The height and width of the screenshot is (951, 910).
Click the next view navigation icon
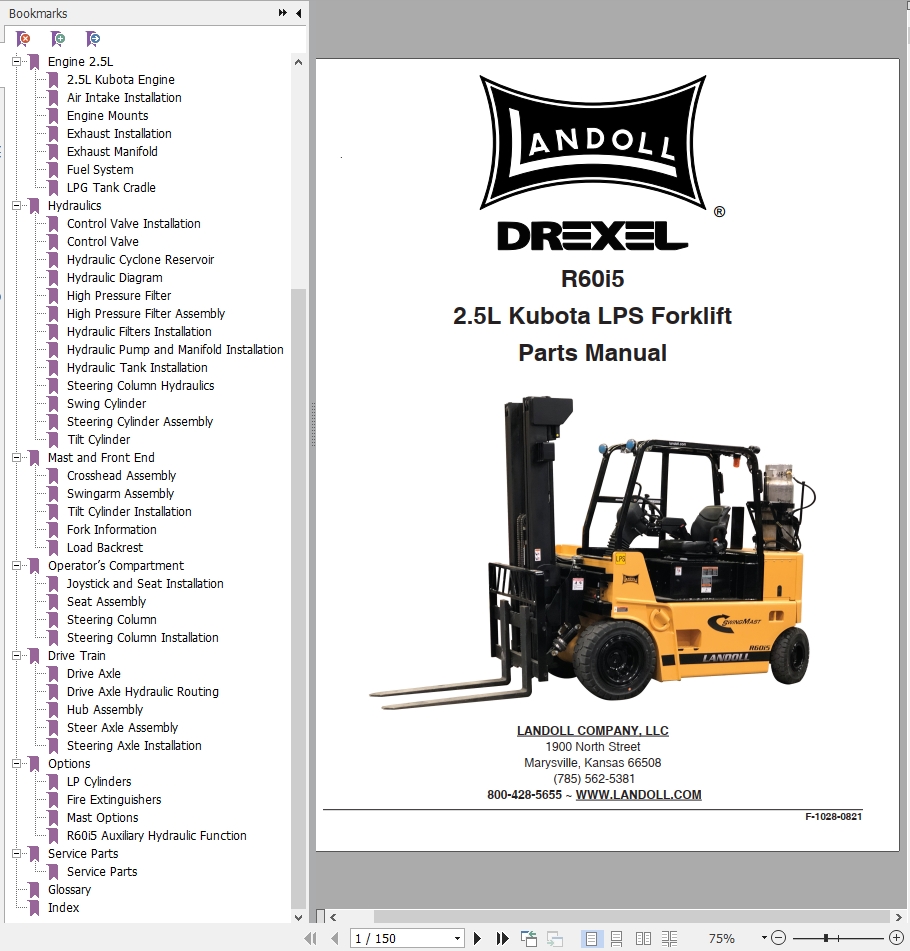tap(554, 938)
